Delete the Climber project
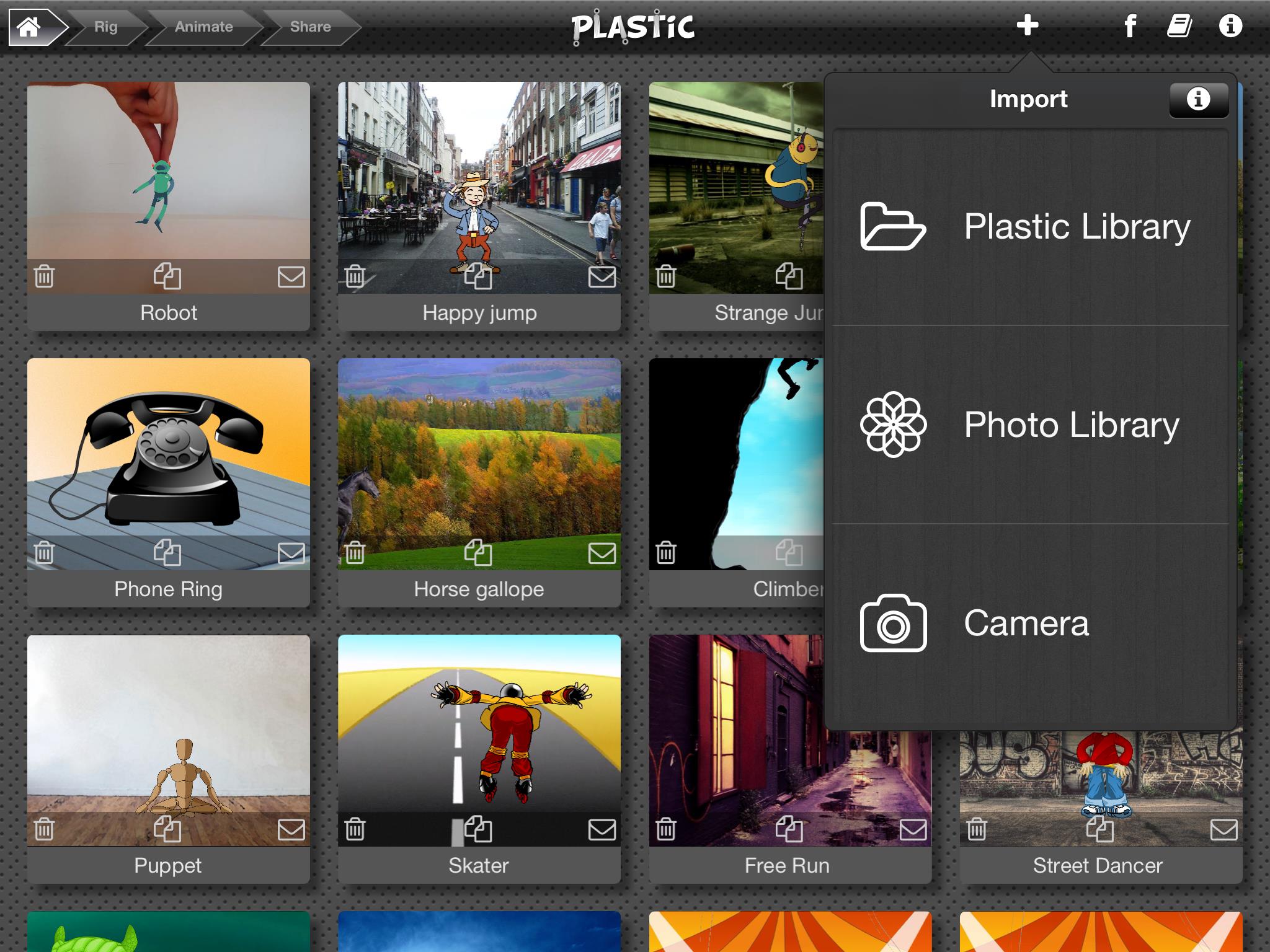 point(666,553)
